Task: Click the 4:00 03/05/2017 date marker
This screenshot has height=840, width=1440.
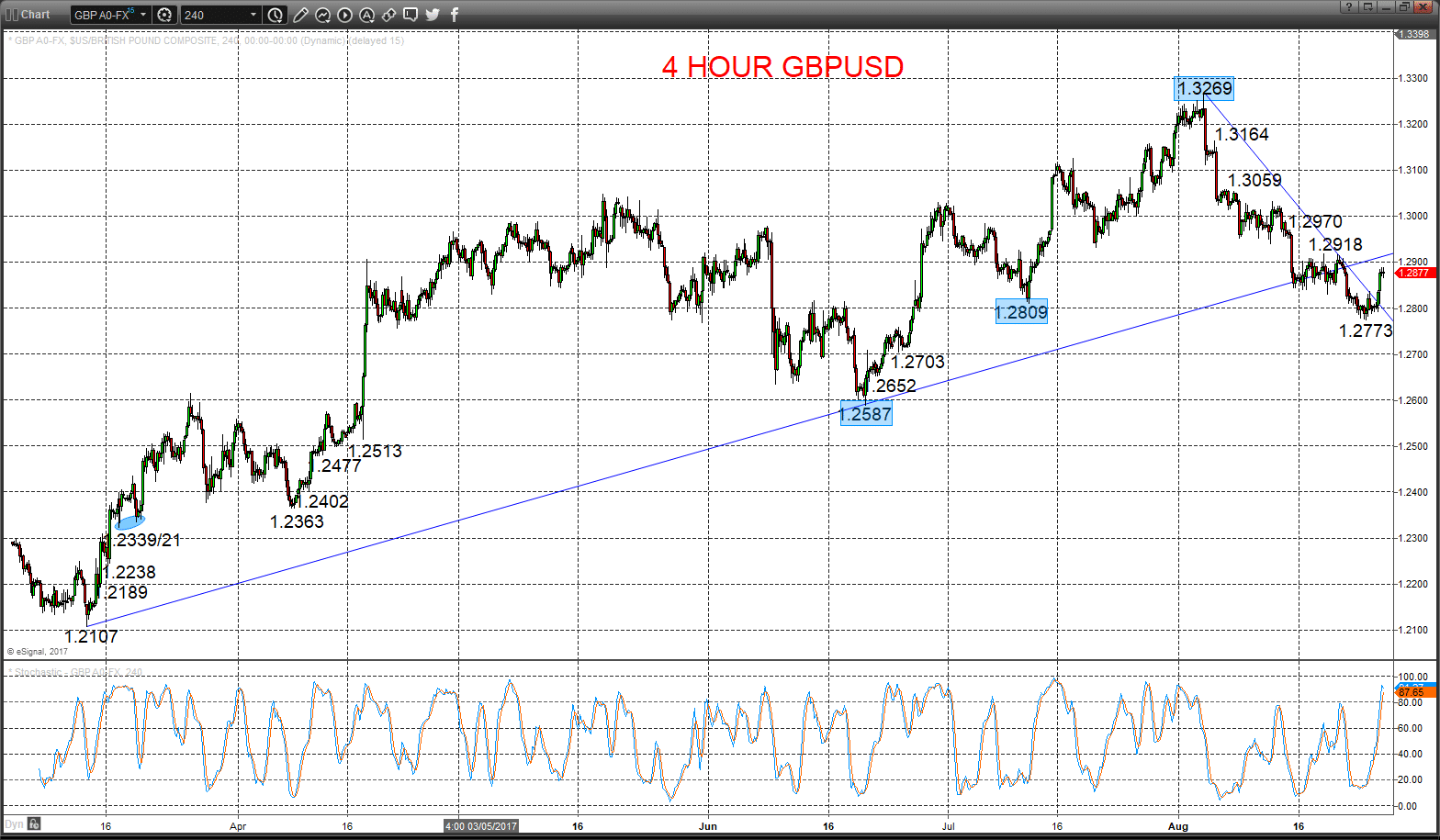Action: click(480, 826)
